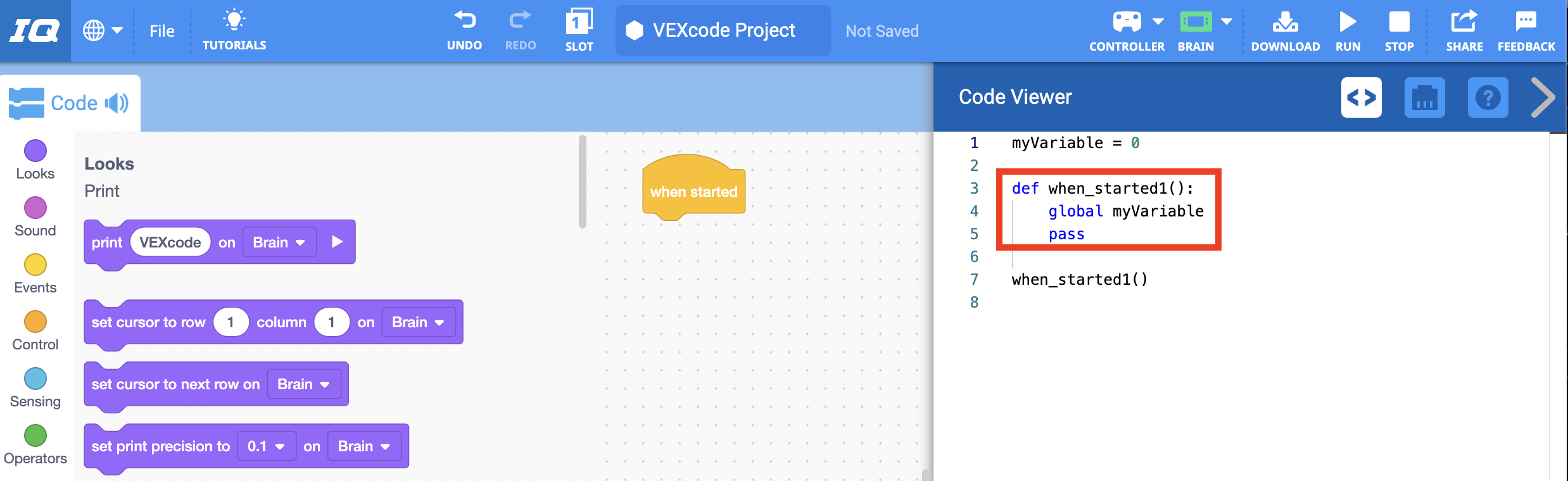Open the File menu
Screen dimensions: 1568x481
pos(162,30)
